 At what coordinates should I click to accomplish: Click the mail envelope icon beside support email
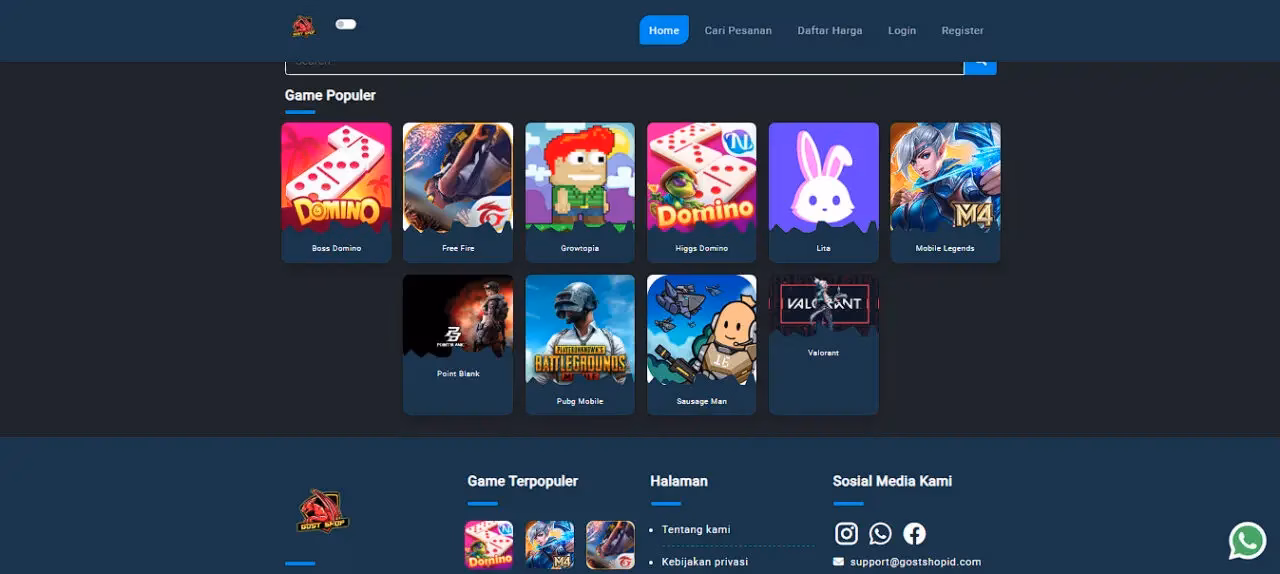(838, 562)
